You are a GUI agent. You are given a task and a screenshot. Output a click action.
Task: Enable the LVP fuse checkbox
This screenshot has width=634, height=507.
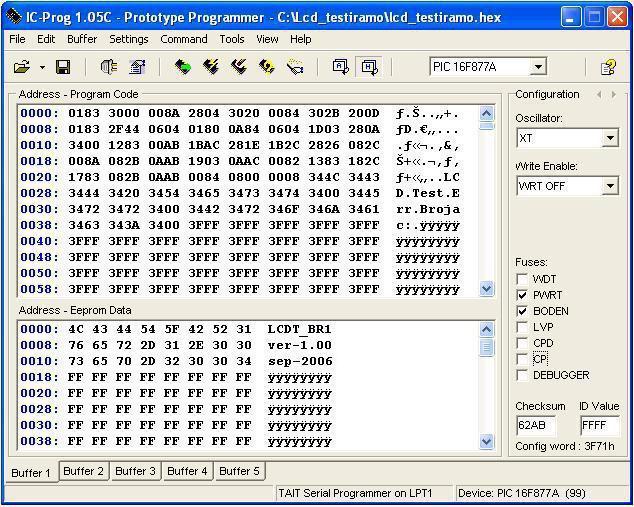point(522,327)
